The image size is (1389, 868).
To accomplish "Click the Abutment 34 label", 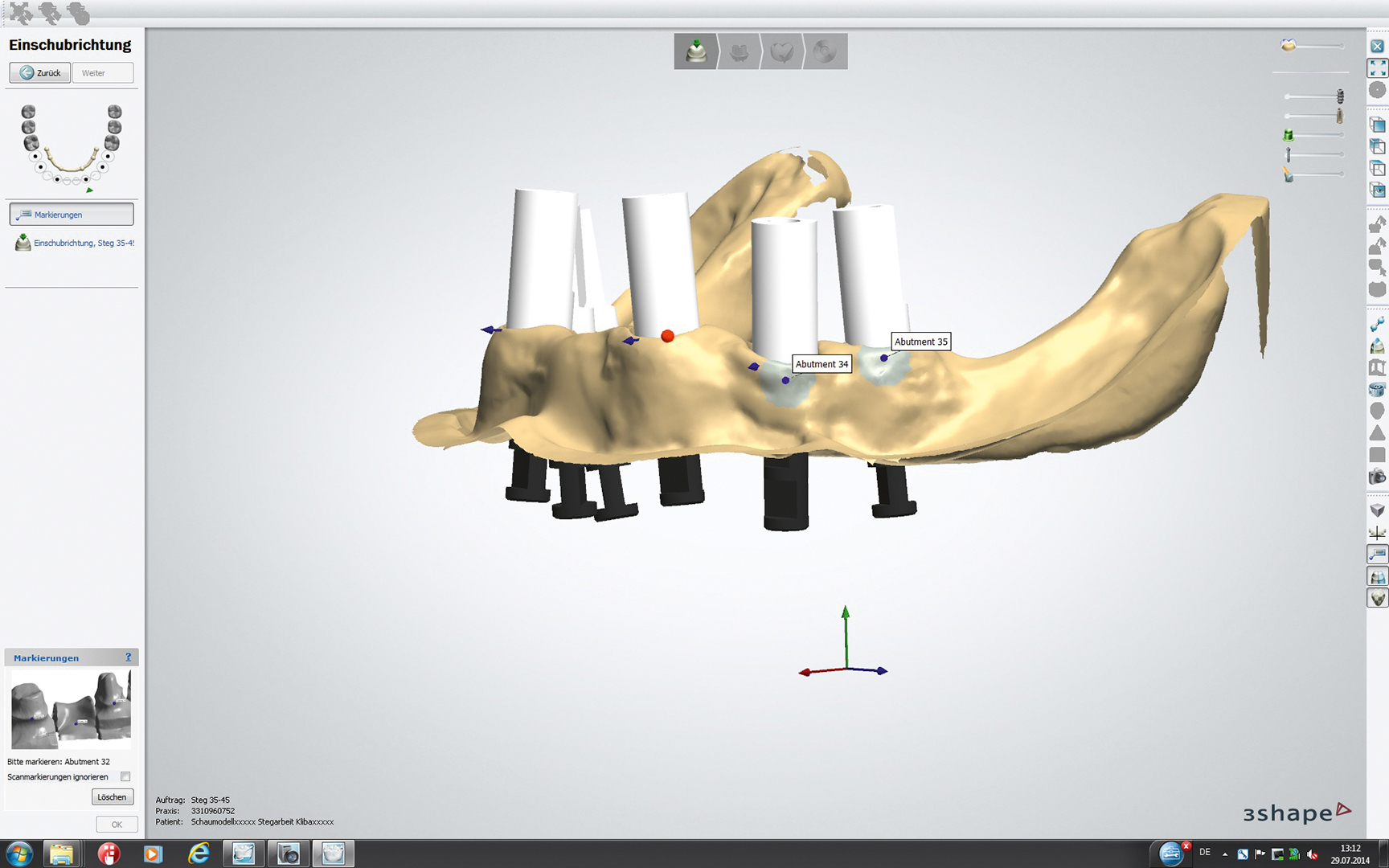I will tap(822, 364).
